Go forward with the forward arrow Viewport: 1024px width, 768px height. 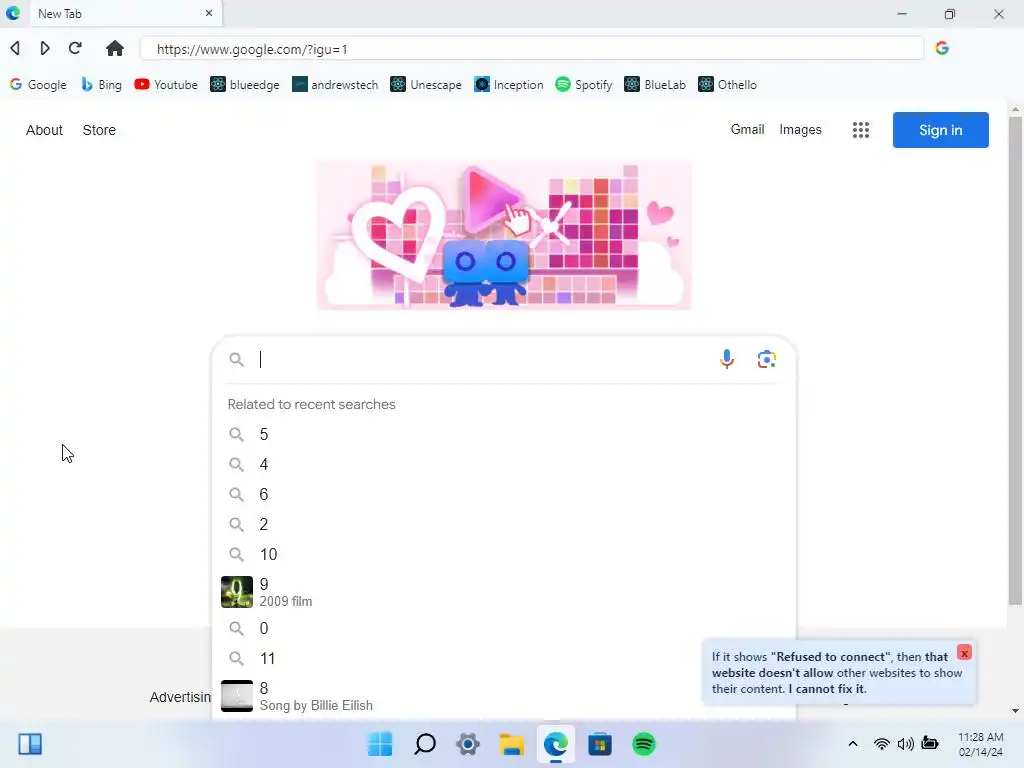coord(45,48)
